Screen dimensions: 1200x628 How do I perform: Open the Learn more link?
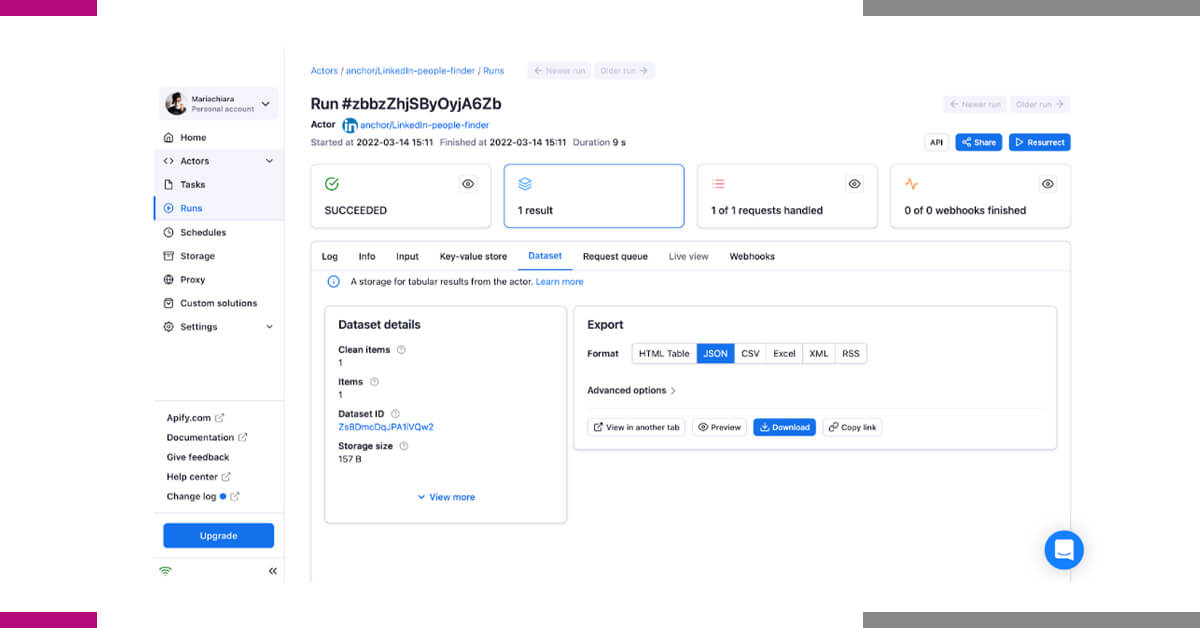coord(560,282)
